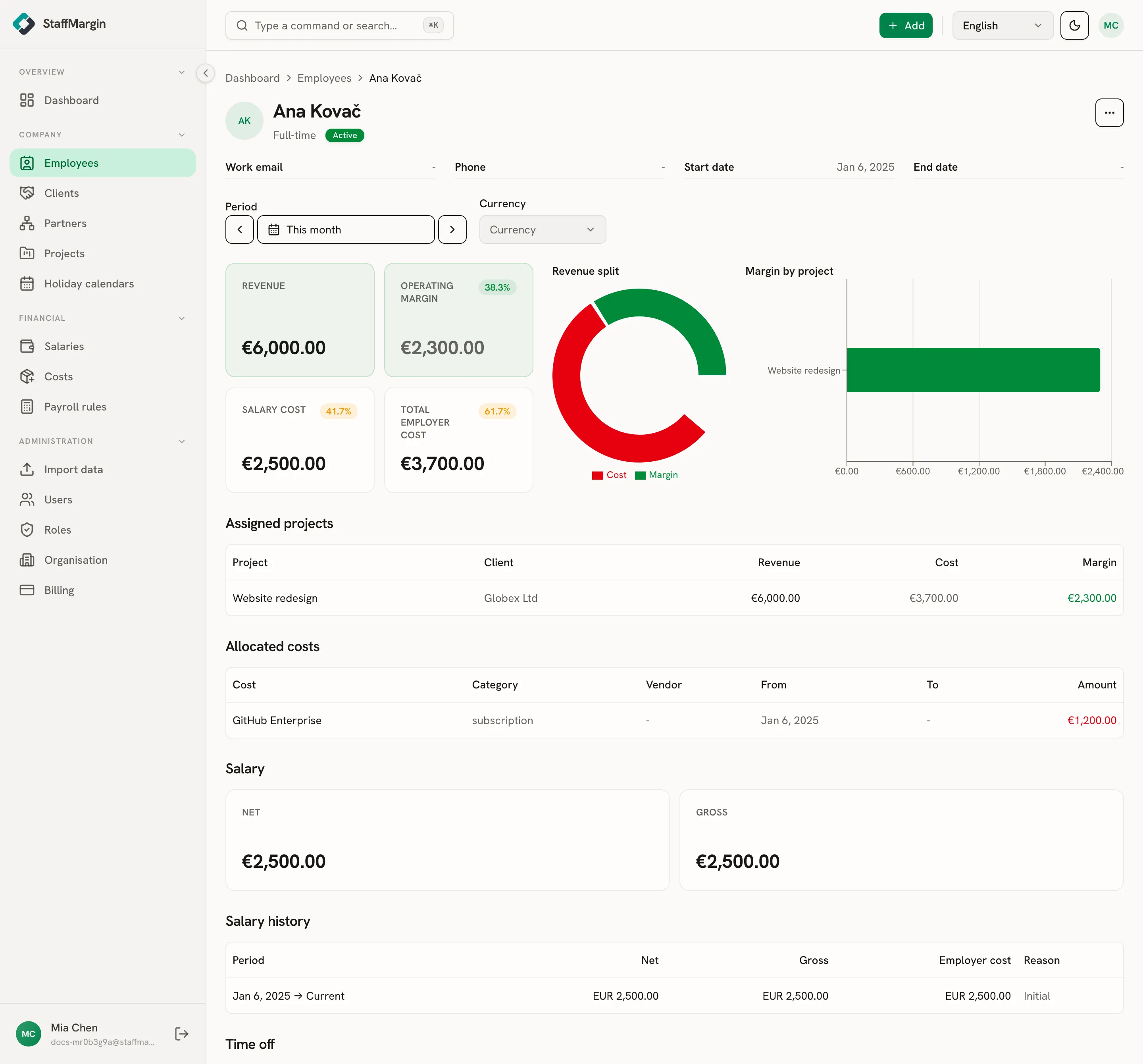The image size is (1143, 1064).
Task: Click the Users people icon
Action: [x=27, y=499]
